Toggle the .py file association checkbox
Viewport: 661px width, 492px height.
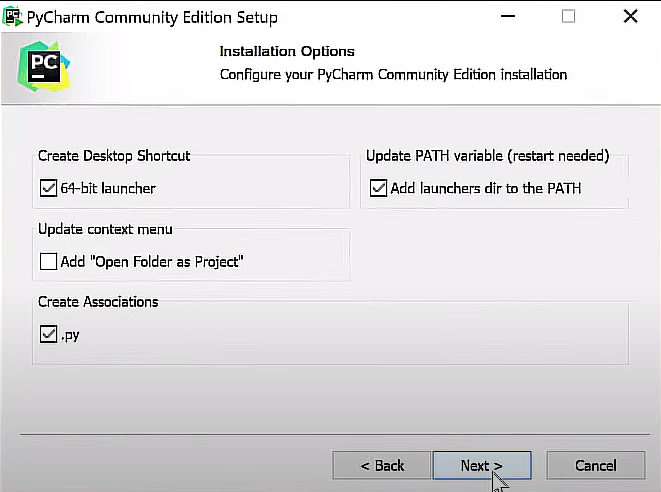coord(48,335)
